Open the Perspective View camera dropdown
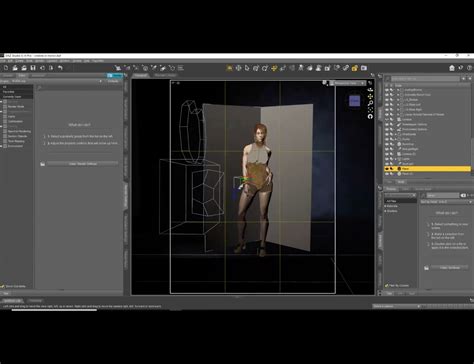Image resolution: width=474 pixels, height=364 pixels. coord(348,83)
